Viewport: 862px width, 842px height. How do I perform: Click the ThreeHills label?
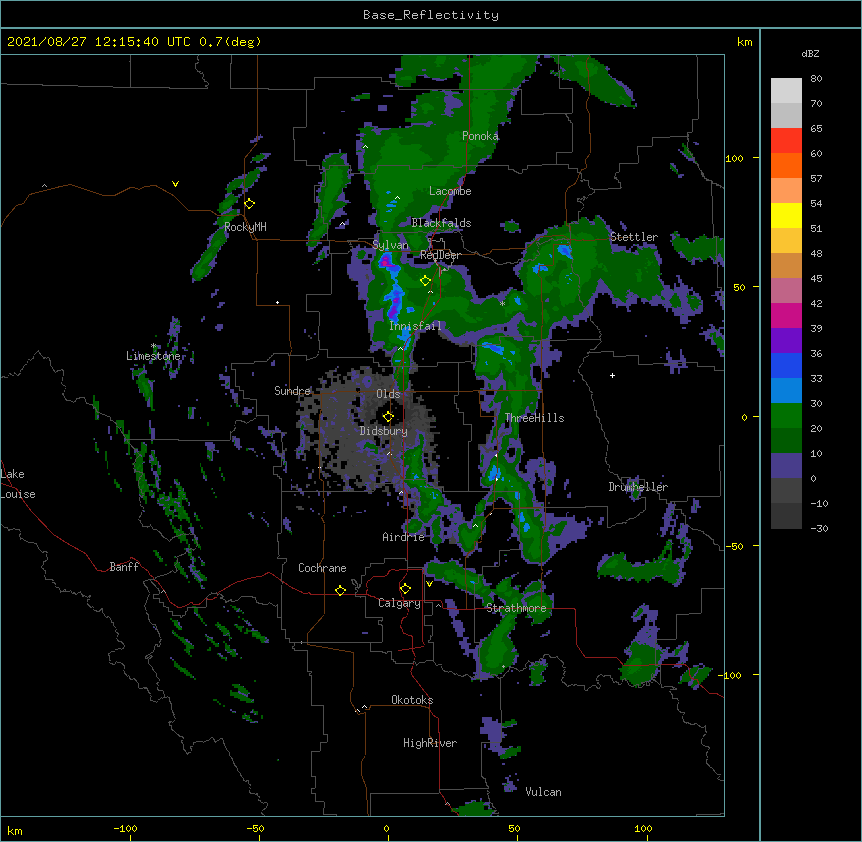534,418
